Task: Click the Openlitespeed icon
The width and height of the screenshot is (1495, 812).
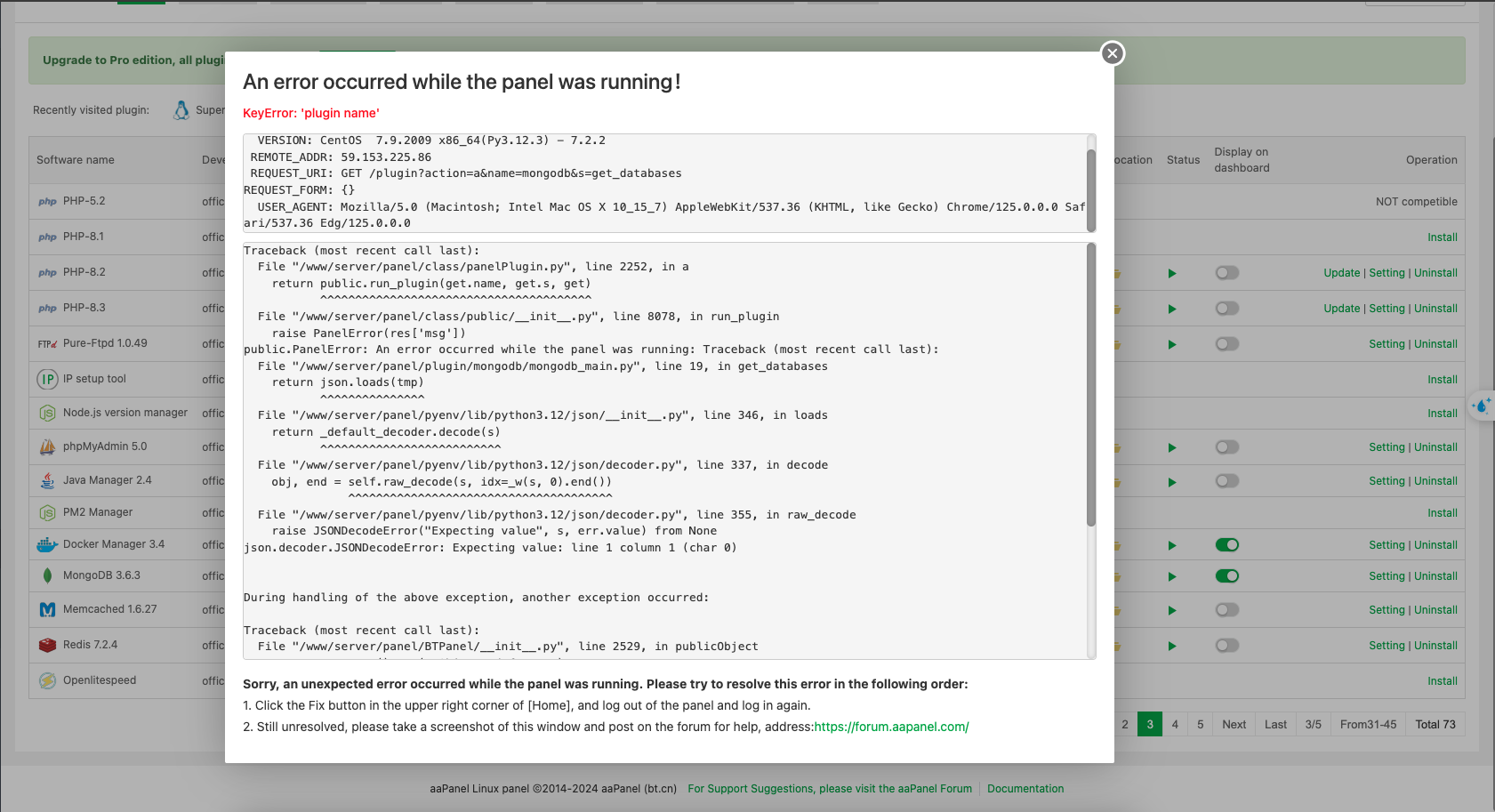Action: [x=47, y=680]
